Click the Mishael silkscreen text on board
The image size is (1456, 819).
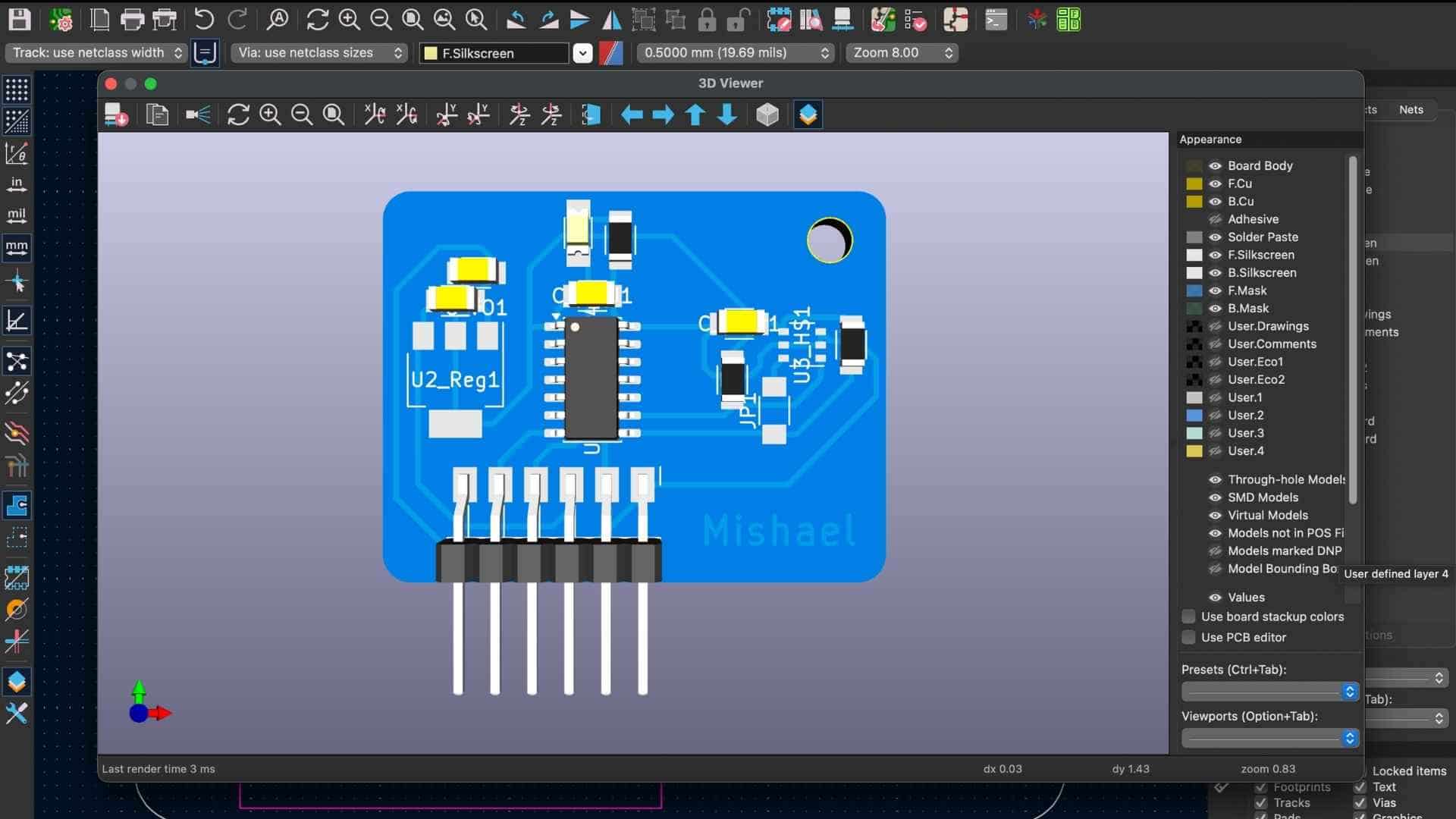(x=779, y=530)
